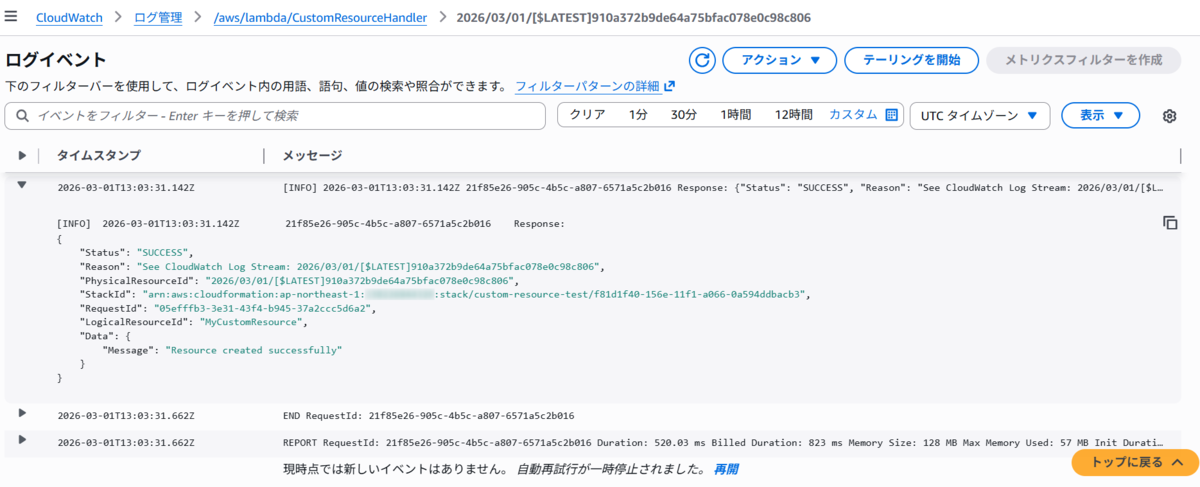Click 現時点では新しいイベントはありません text

395,468
